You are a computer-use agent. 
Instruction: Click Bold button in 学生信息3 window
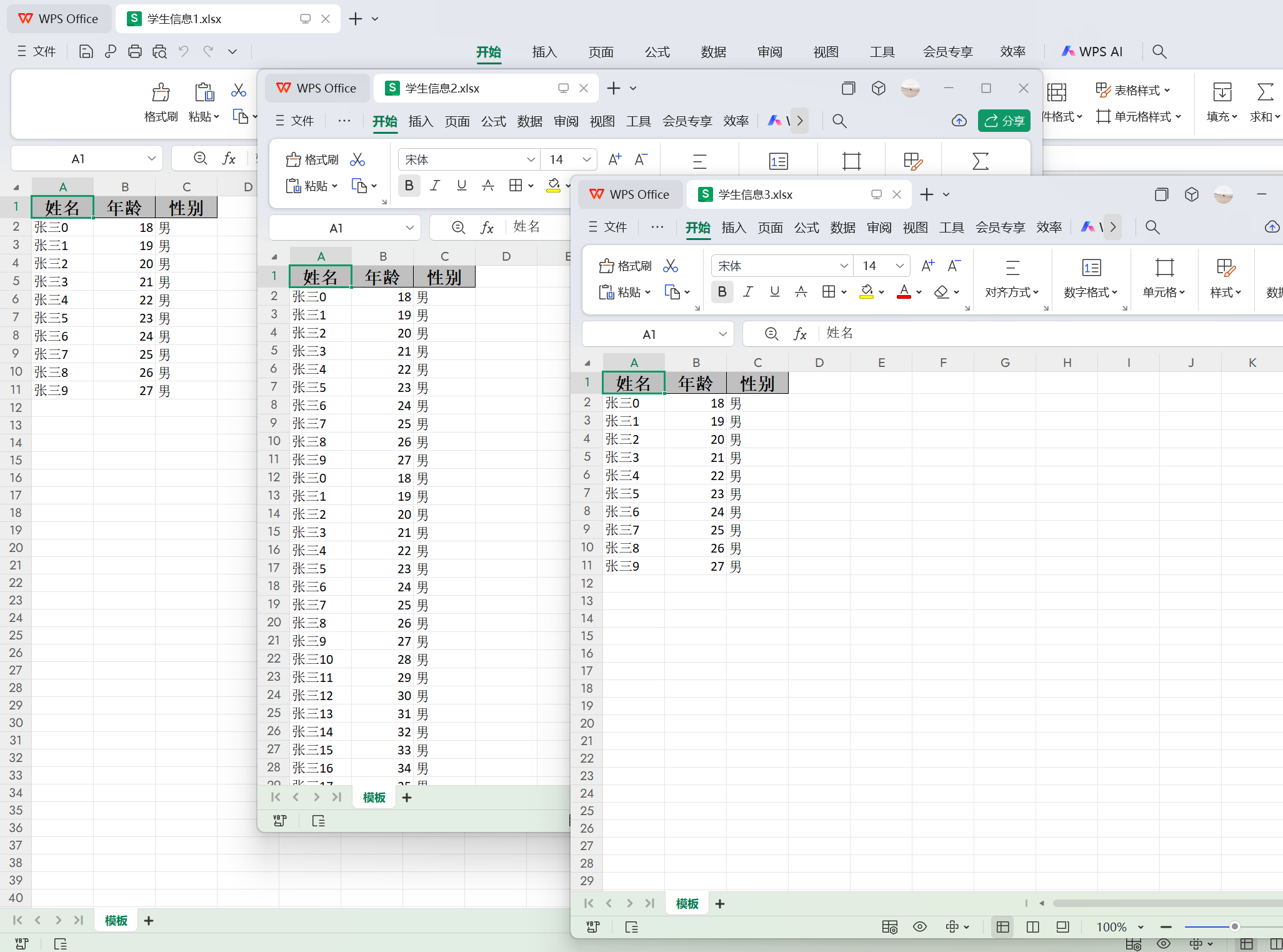(722, 291)
